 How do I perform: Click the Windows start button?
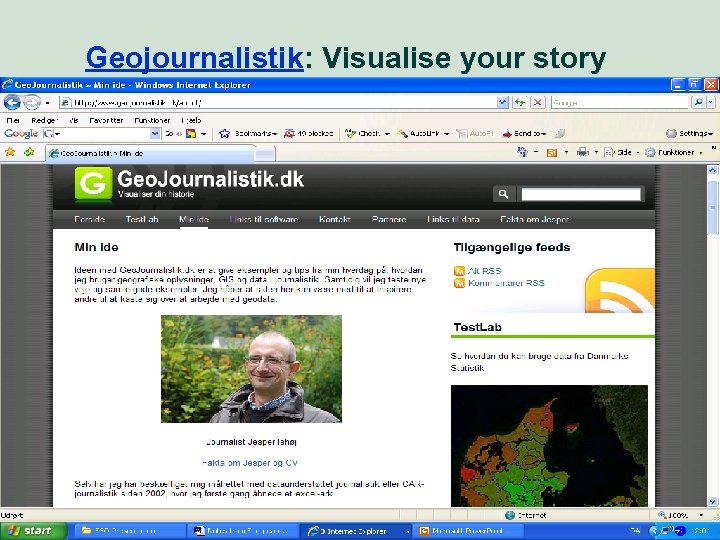coord(33,531)
